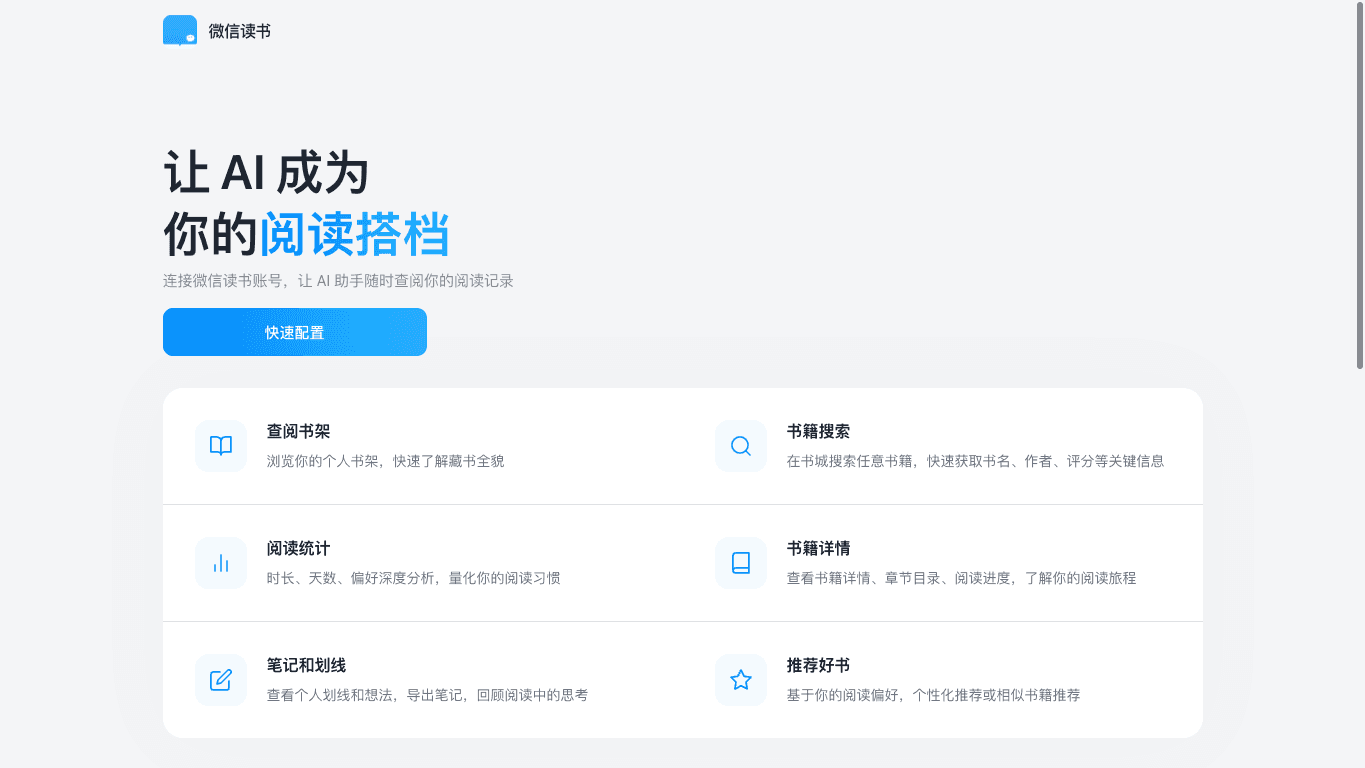
Task: Click the description starting 查看个人划线和想法
Action: [427, 695]
